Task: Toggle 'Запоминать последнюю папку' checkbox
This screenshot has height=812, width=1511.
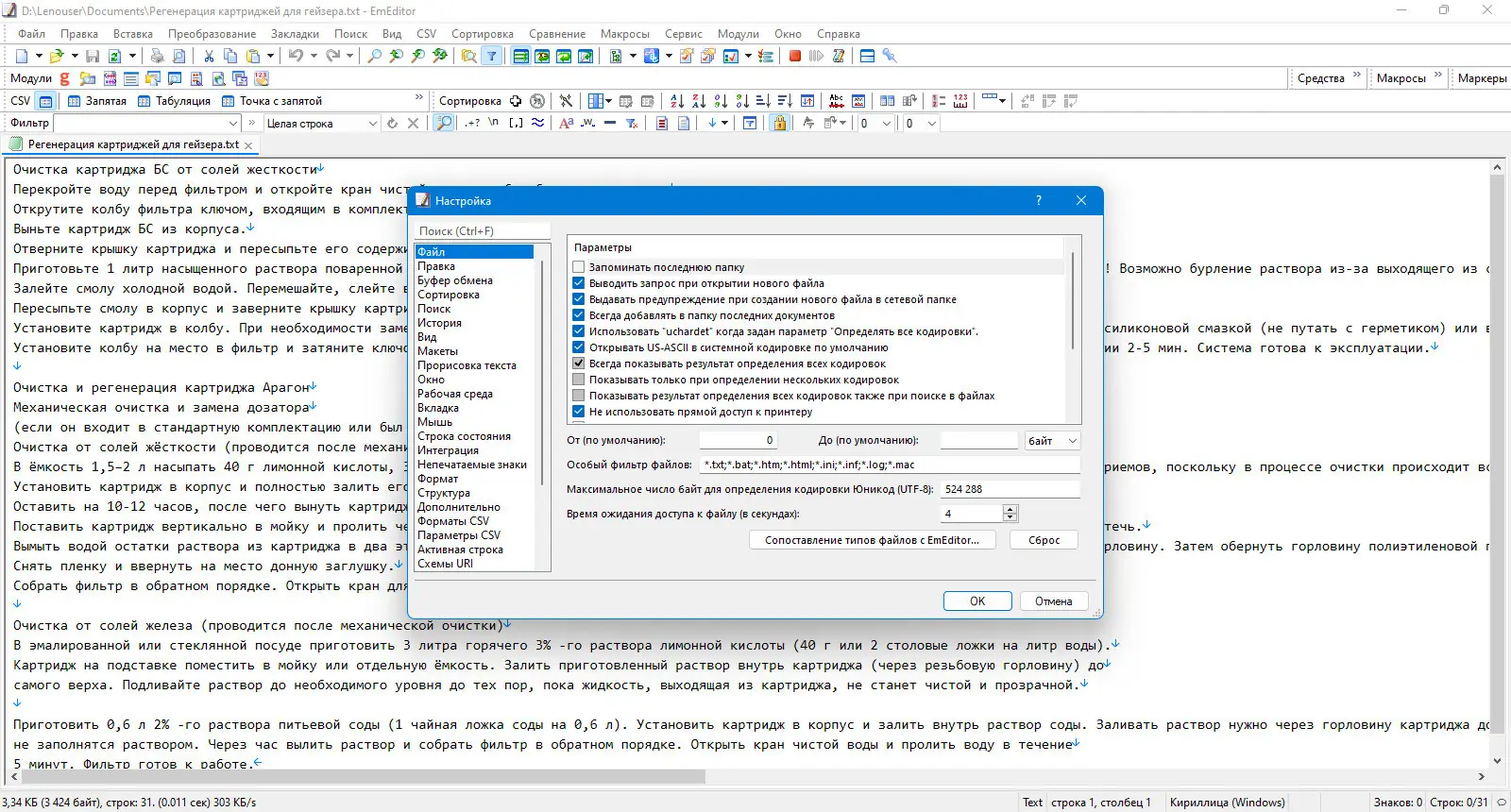Action: coord(579,267)
